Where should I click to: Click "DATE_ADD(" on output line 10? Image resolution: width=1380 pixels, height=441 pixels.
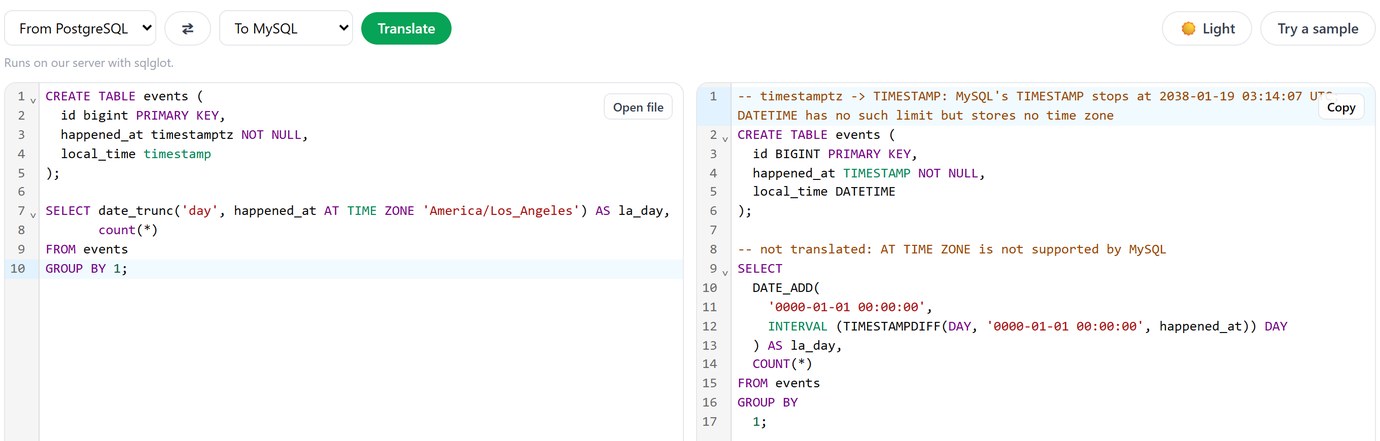click(786, 288)
